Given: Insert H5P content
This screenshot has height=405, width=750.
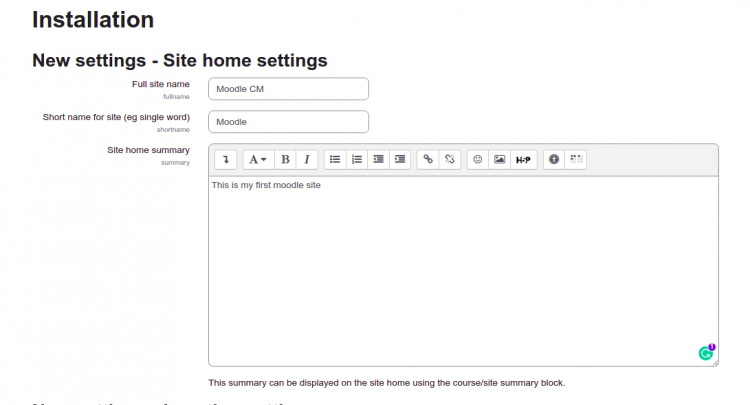Looking at the screenshot, I should tap(524, 159).
